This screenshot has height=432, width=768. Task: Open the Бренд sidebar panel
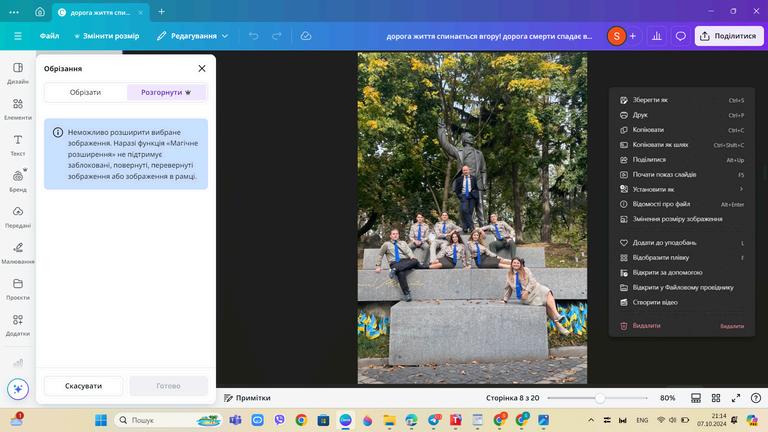(x=18, y=181)
